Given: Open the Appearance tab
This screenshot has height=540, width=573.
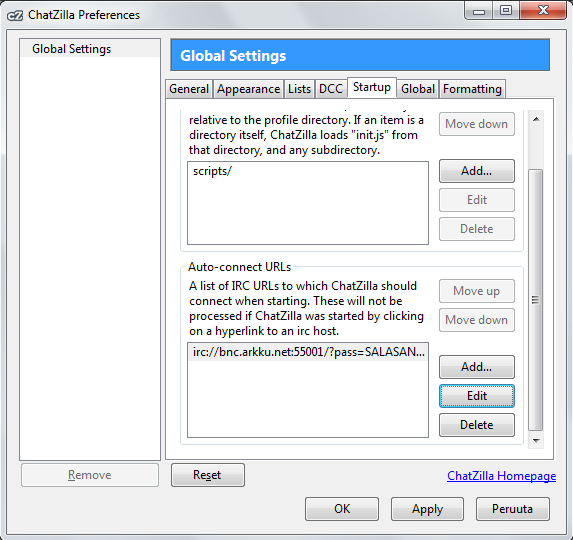Looking at the screenshot, I should pos(248,89).
